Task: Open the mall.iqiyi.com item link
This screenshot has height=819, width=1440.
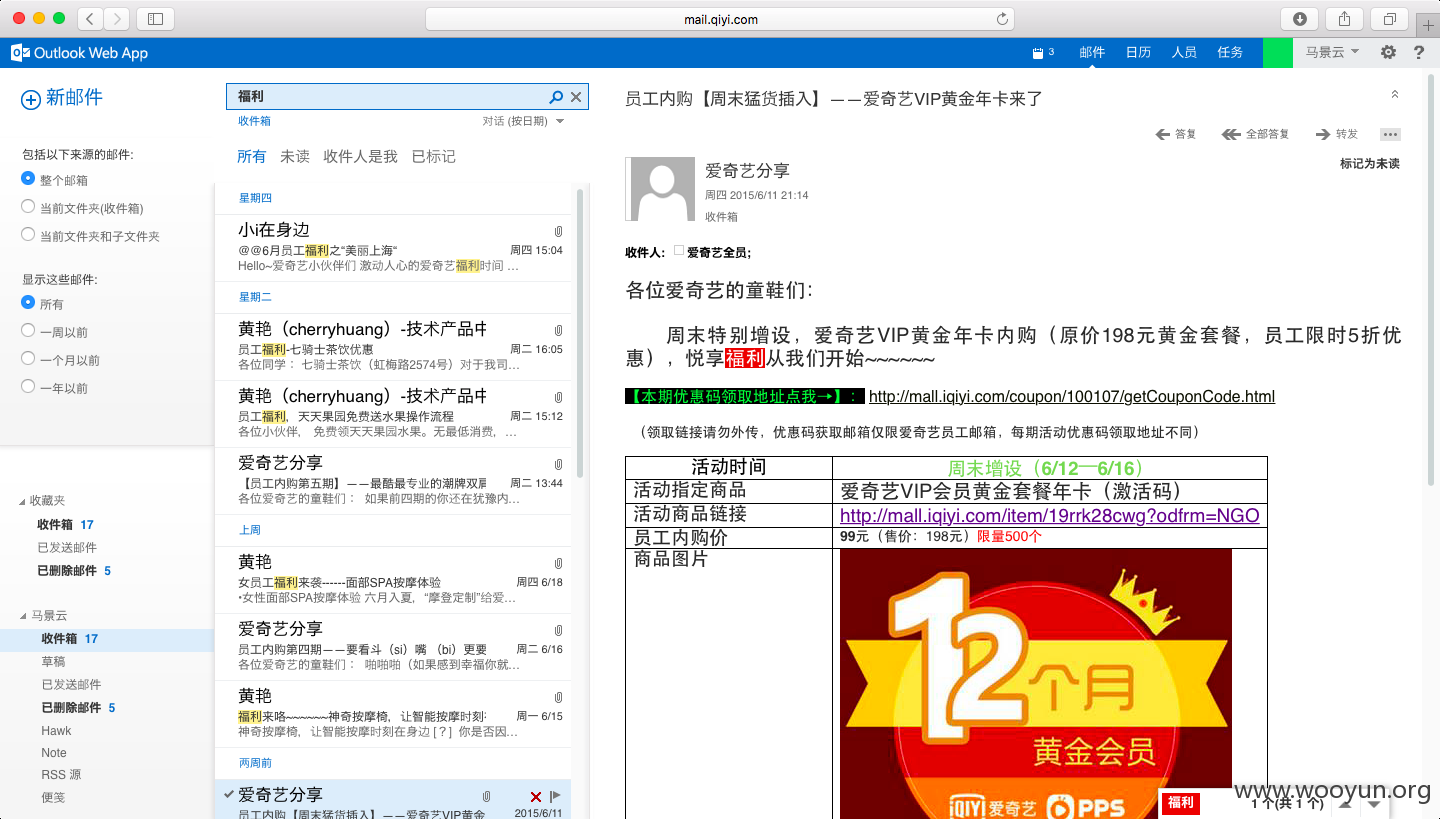Action: (1050, 516)
